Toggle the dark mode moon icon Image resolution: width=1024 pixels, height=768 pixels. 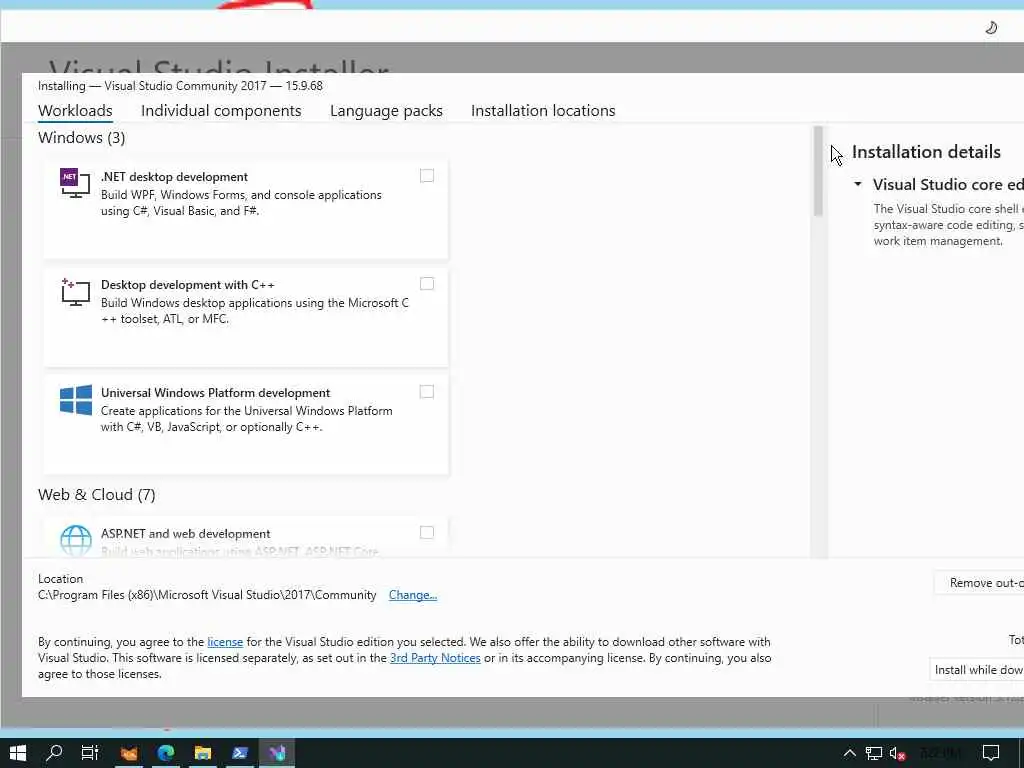tap(991, 27)
